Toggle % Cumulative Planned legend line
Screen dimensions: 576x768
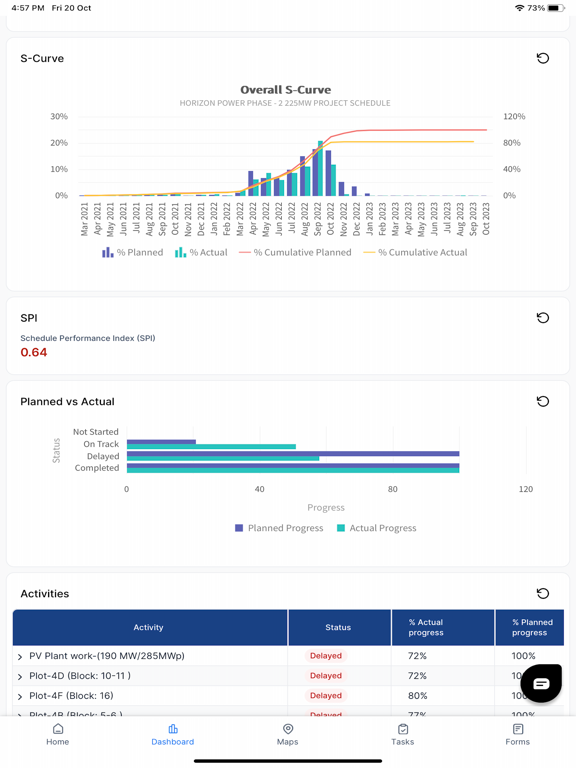point(295,252)
